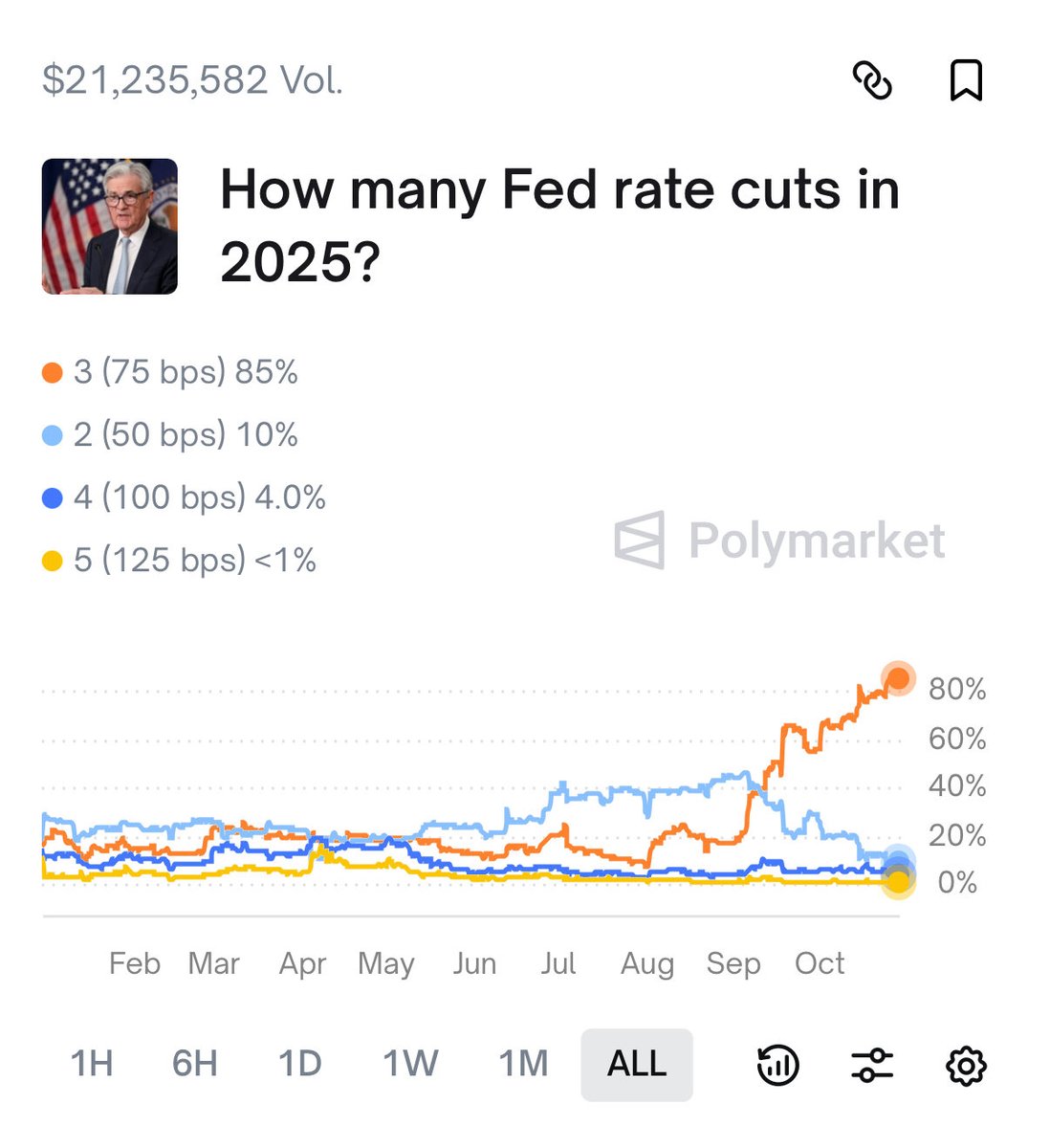This screenshot has height=1148, width=1050.
Task: Select the ALL time range
Action: pos(637,1064)
